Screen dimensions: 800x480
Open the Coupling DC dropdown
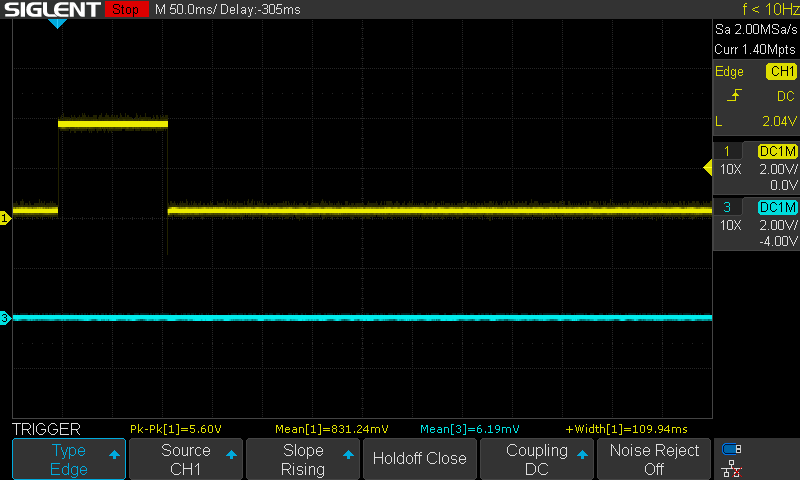point(535,459)
